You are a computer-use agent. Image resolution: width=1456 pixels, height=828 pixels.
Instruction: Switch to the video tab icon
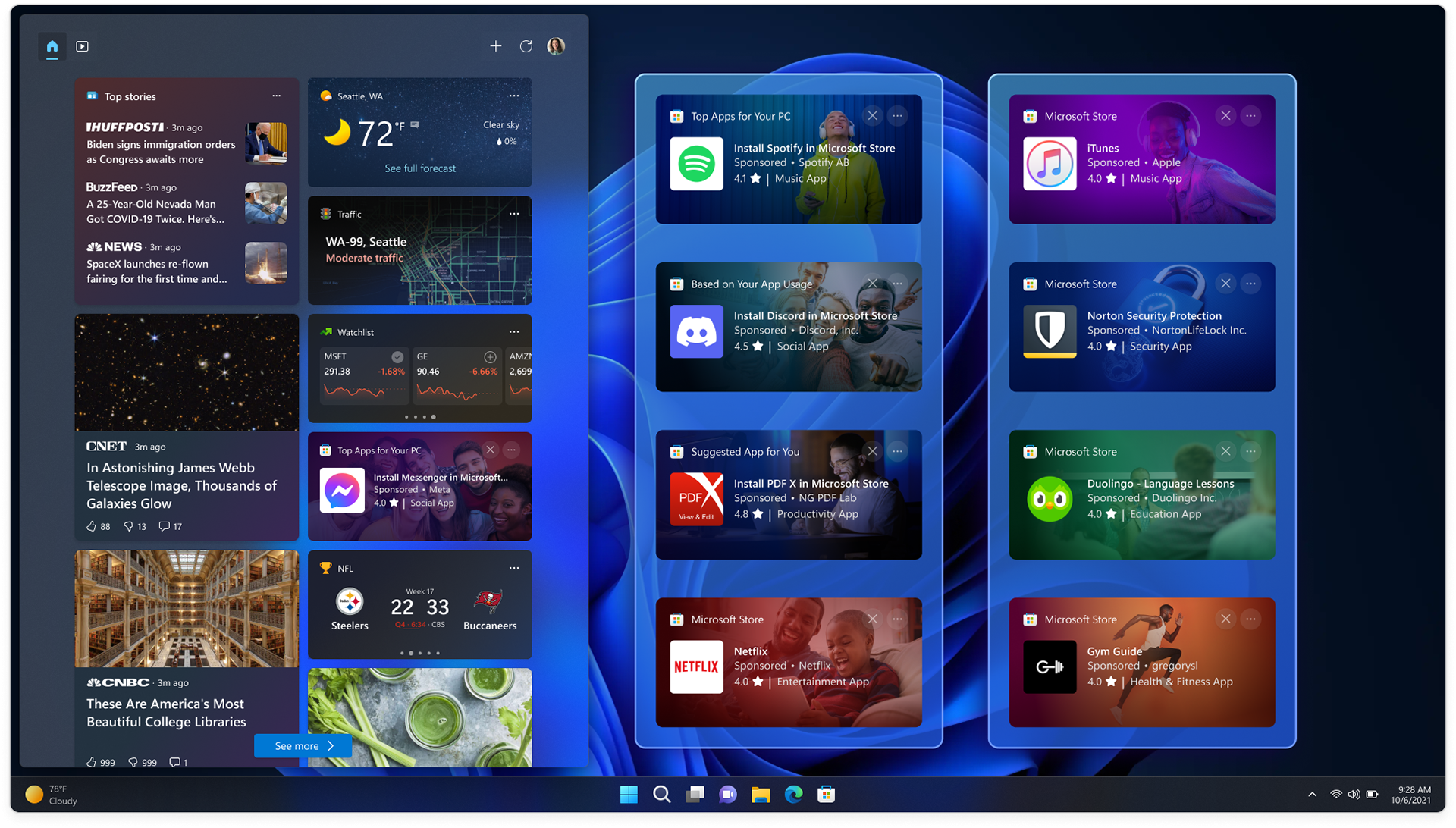point(83,46)
